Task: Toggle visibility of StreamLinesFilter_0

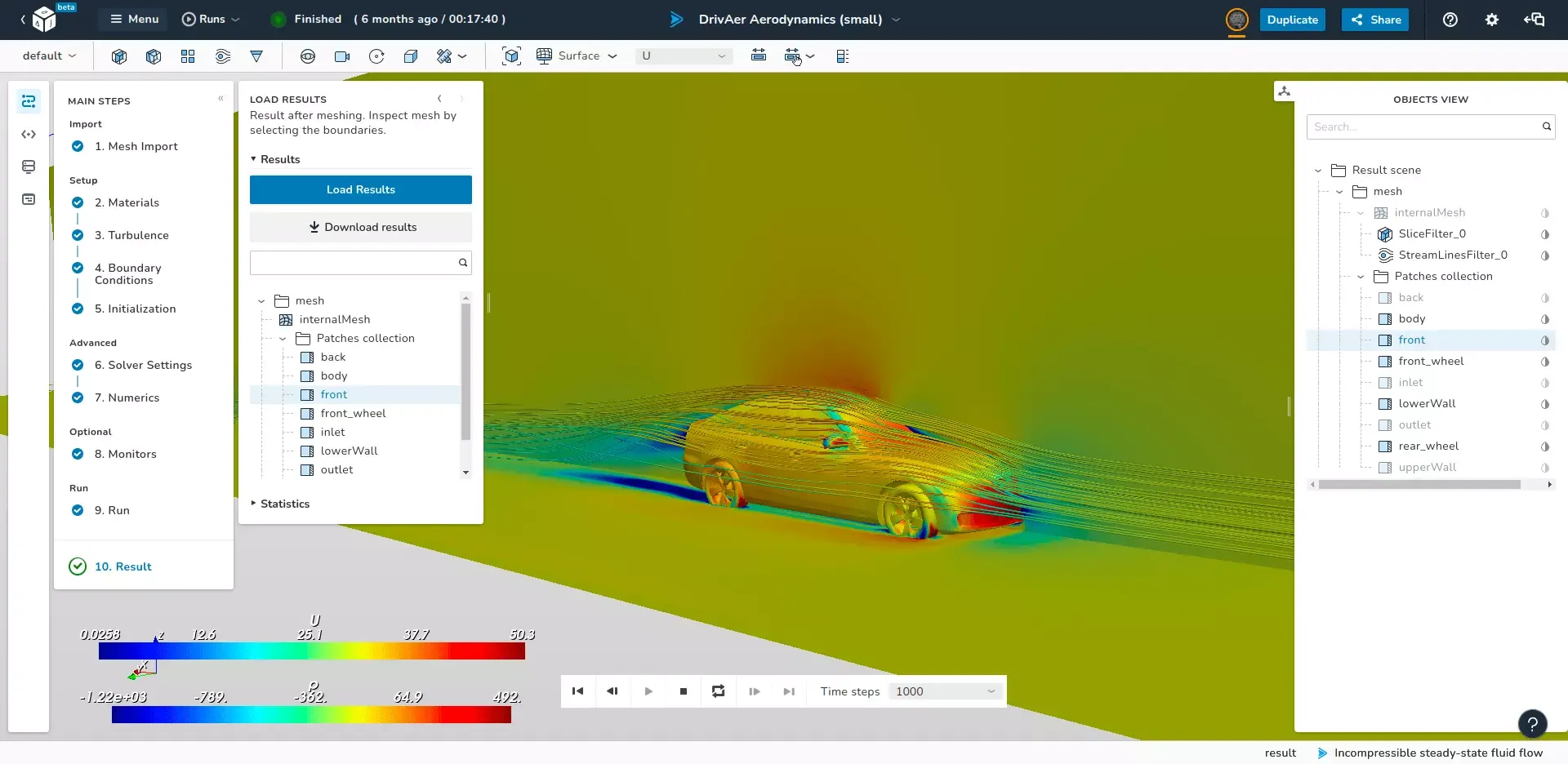Action: click(x=1544, y=255)
